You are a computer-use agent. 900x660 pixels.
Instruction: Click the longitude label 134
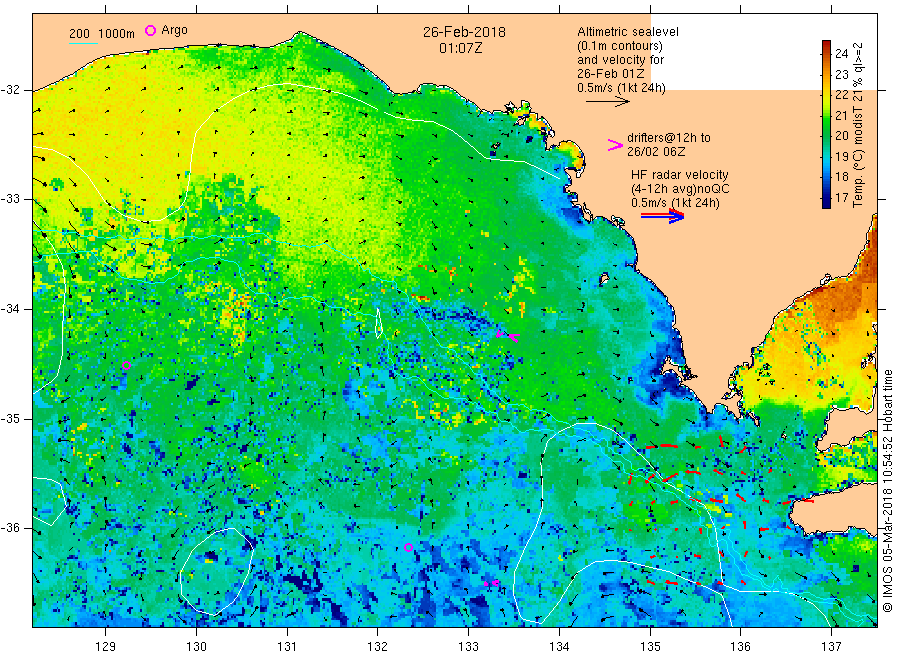pyautogui.click(x=559, y=647)
